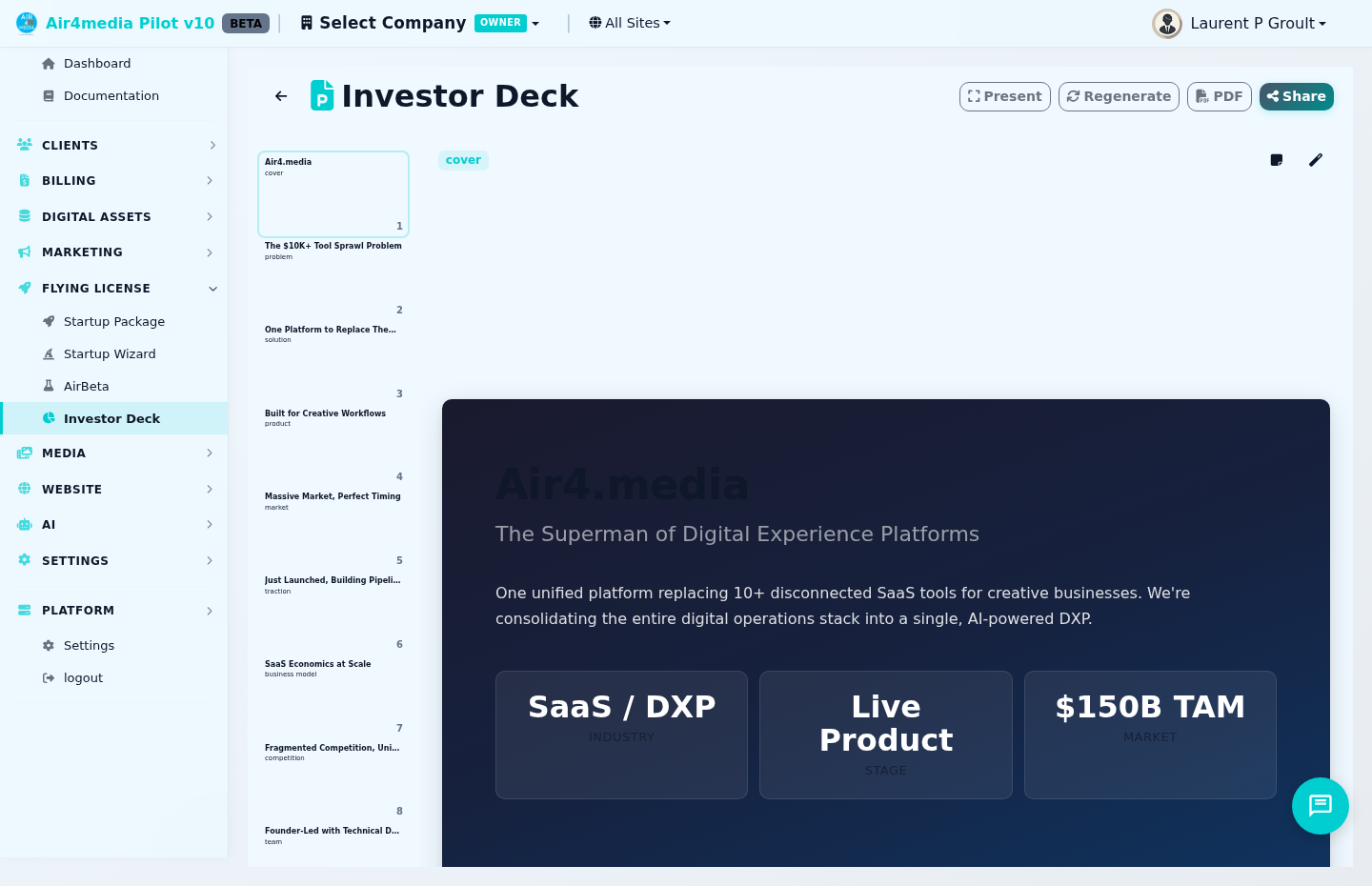Select the Marketing megaphone icon in the sidebar

[x=24, y=252]
